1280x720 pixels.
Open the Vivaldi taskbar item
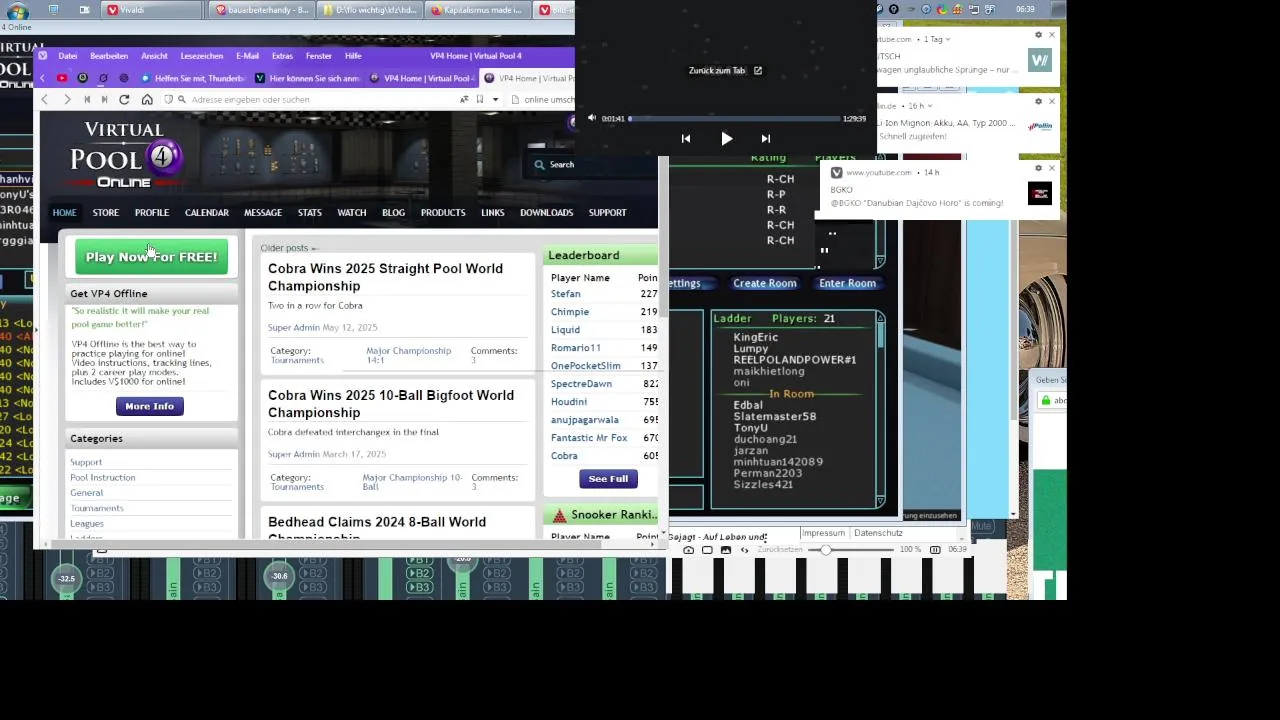[152, 10]
